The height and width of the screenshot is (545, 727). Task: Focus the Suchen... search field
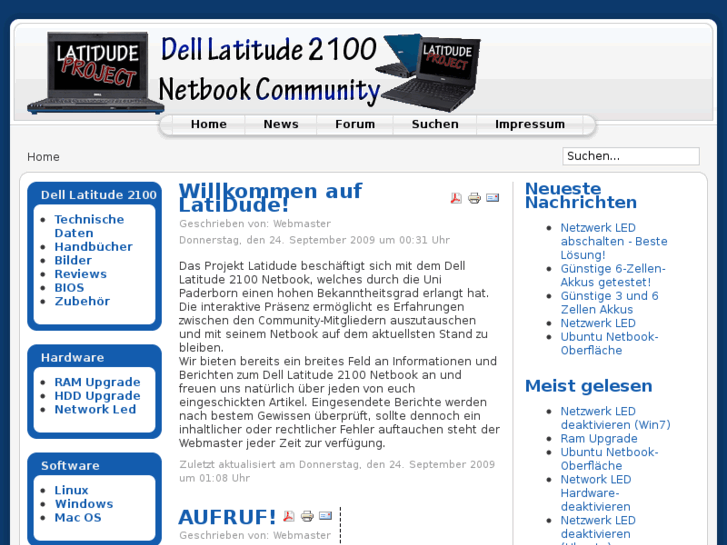pos(631,156)
